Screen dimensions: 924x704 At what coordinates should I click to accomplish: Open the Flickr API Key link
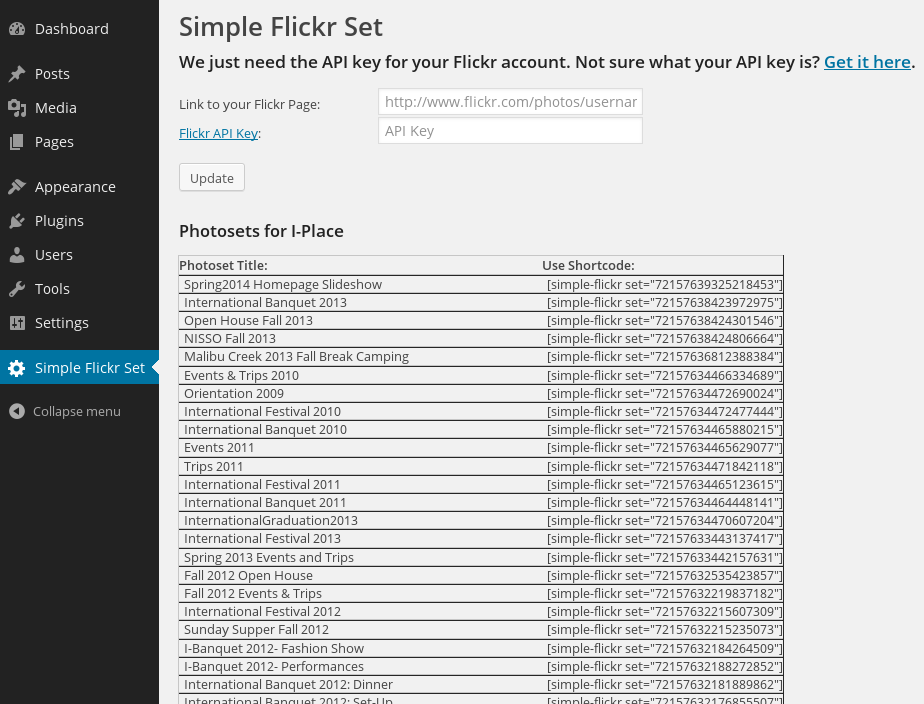point(218,133)
